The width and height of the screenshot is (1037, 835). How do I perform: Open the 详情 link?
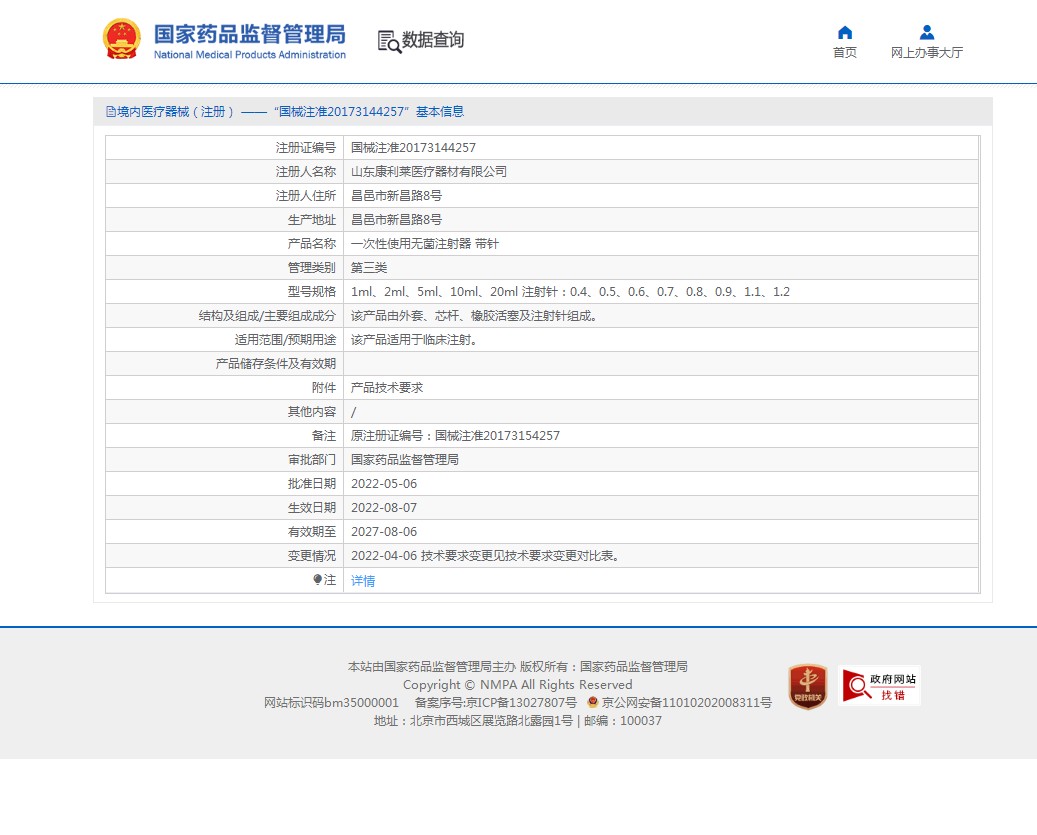[363, 580]
